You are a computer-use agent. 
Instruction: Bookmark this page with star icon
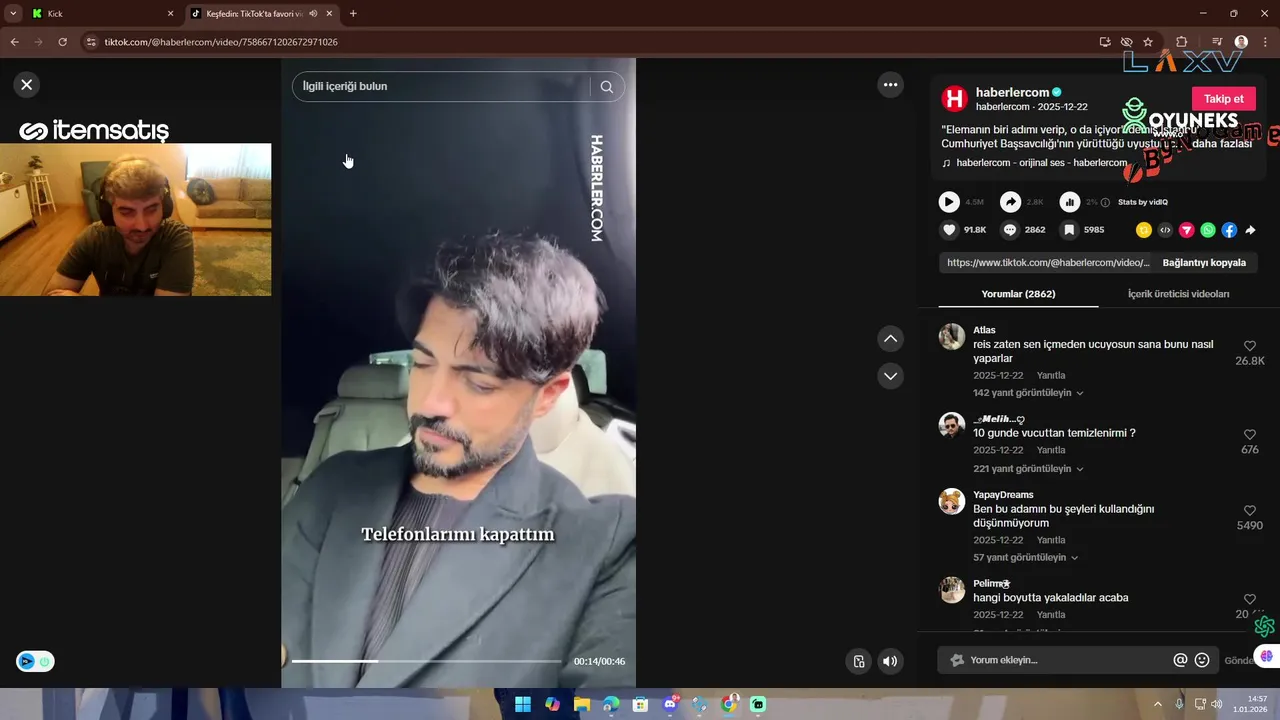pyautogui.click(x=1148, y=42)
